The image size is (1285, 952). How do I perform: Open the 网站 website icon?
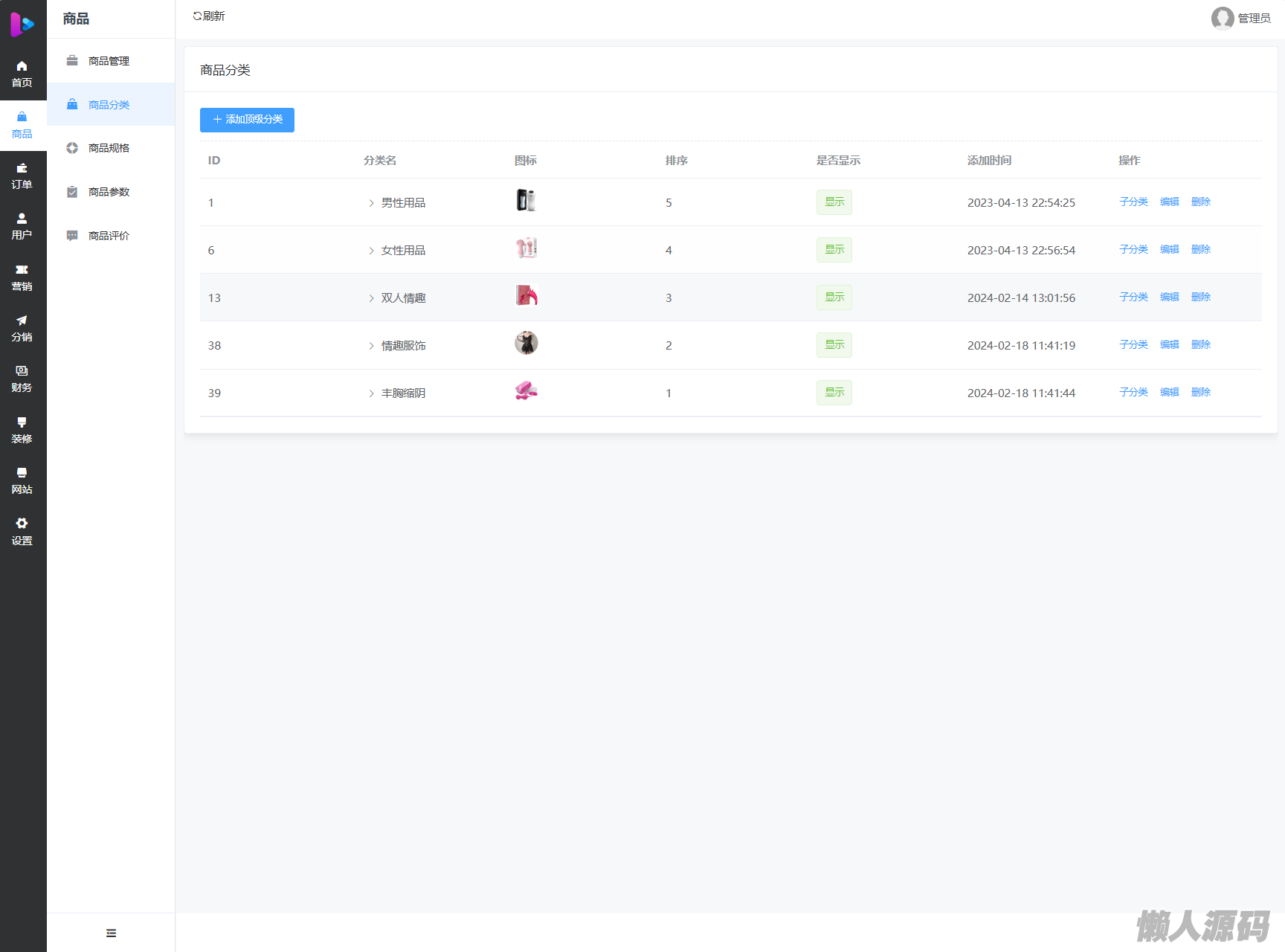click(x=22, y=473)
